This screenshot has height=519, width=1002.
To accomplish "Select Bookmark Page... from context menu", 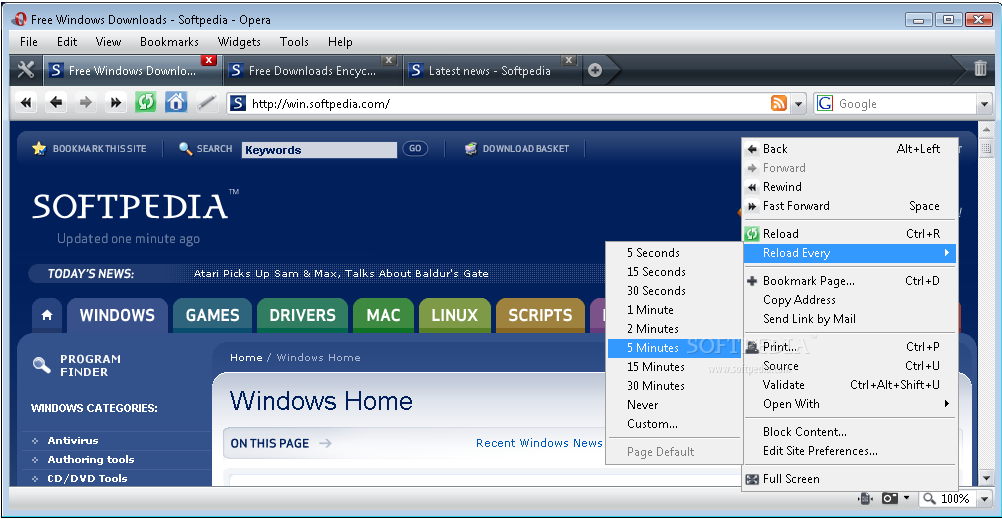I will click(x=849, y=281).
